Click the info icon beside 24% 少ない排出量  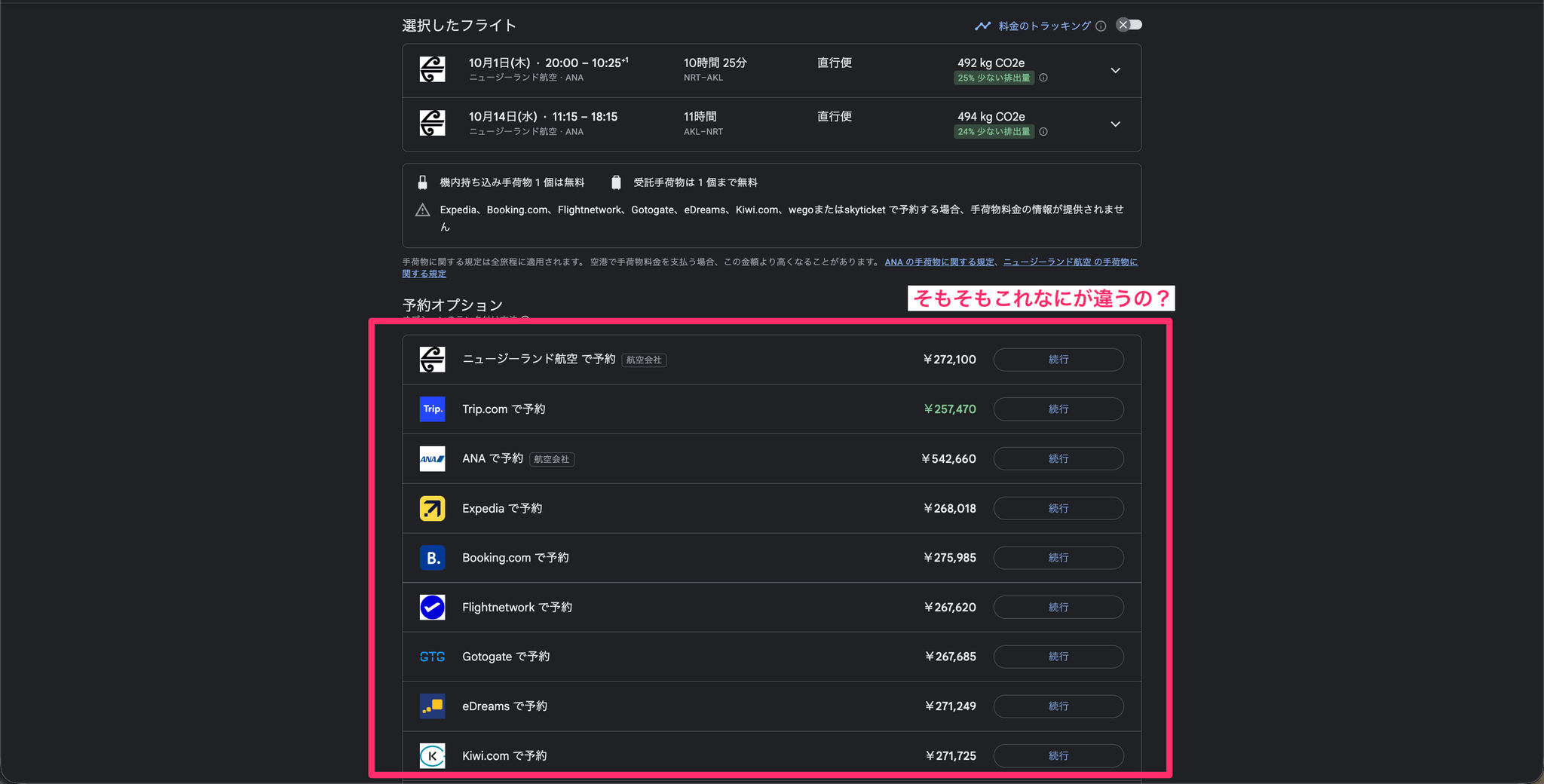point(1043,132)
